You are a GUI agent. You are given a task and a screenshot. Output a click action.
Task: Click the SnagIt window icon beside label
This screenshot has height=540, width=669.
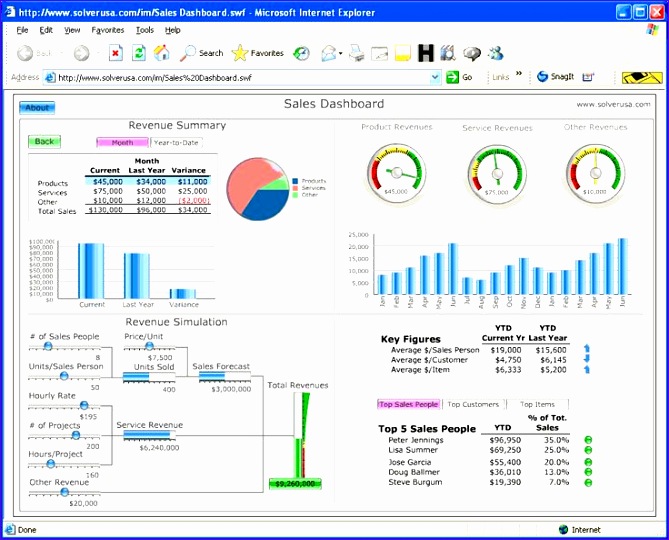588,77
